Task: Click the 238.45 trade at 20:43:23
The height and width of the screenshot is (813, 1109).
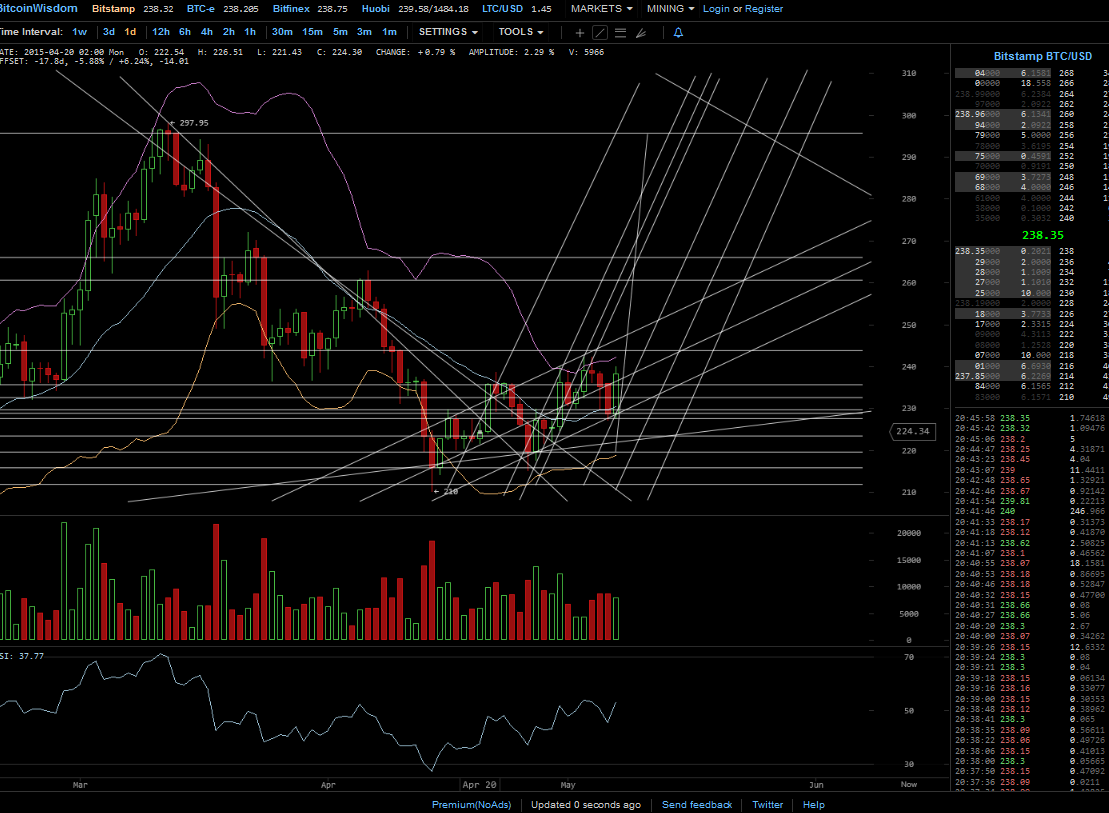Action: pyautogui.click(x=1014, y=459)
